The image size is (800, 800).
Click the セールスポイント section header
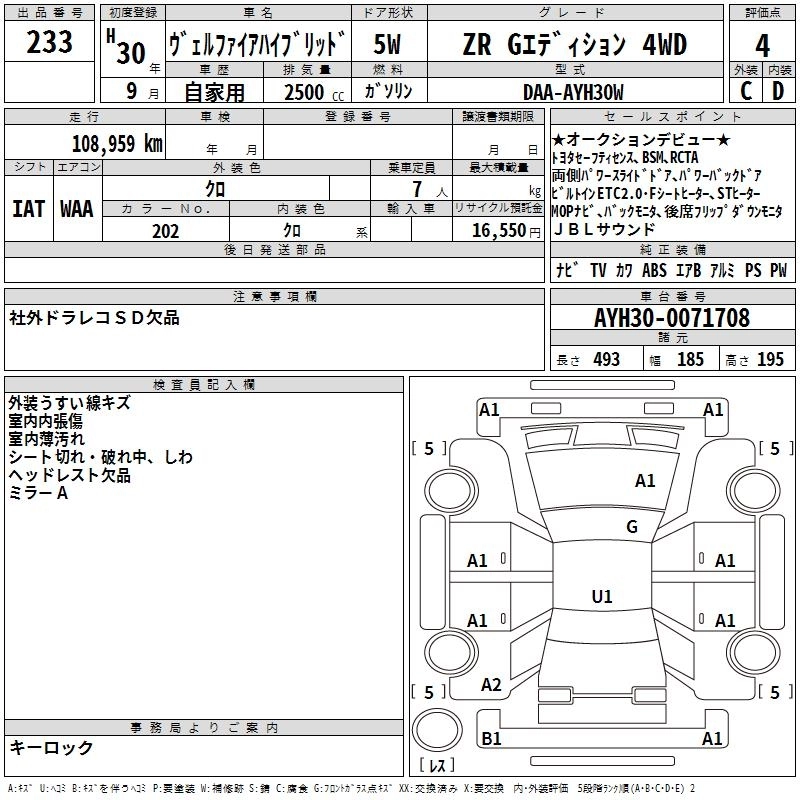[672, 117]
